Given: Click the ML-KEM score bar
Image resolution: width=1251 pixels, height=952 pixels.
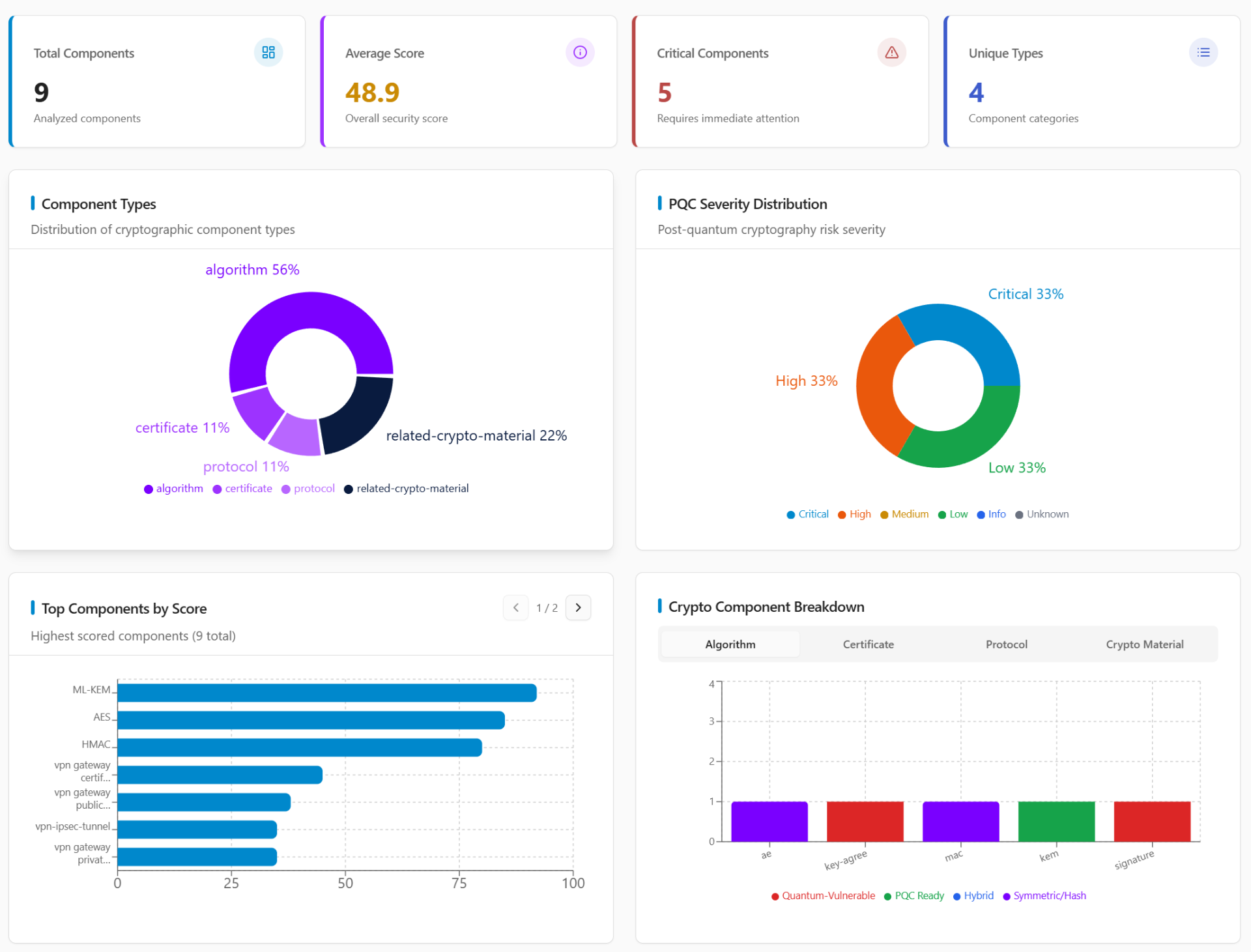Looking at the screenshot, I should (x=326, y=693).
